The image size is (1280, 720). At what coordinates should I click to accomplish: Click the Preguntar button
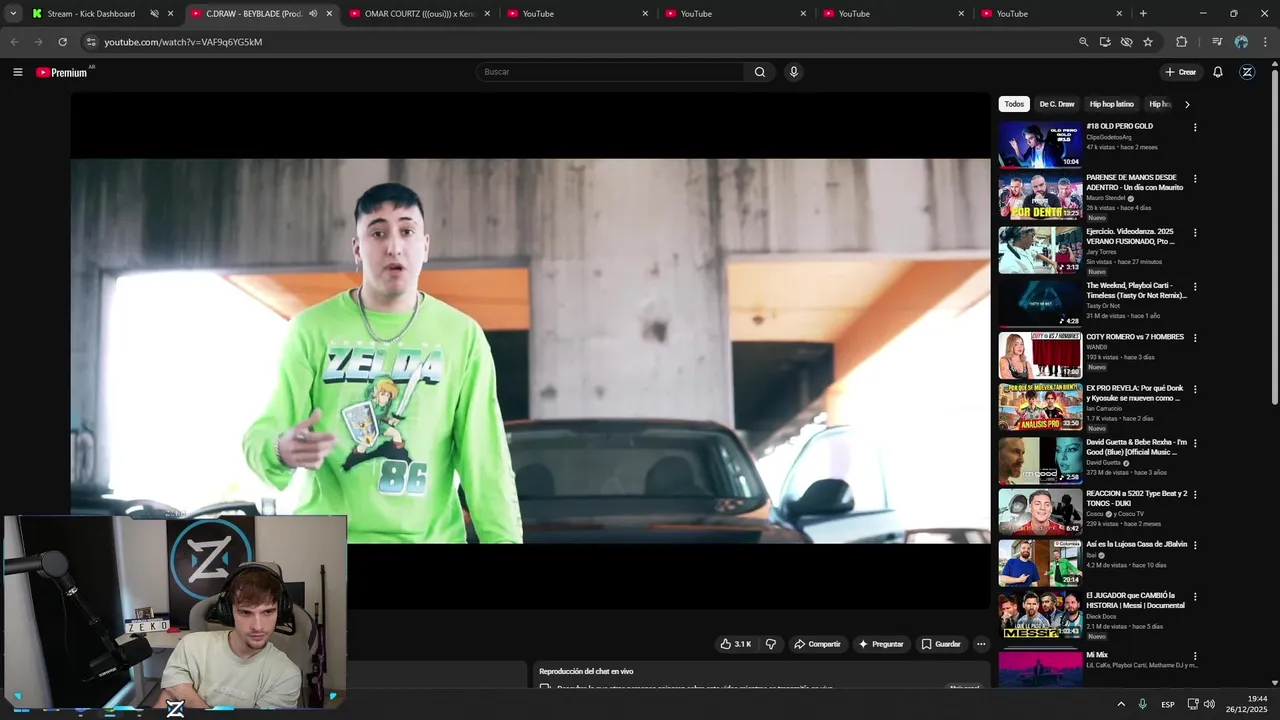(x=880, y=644)
